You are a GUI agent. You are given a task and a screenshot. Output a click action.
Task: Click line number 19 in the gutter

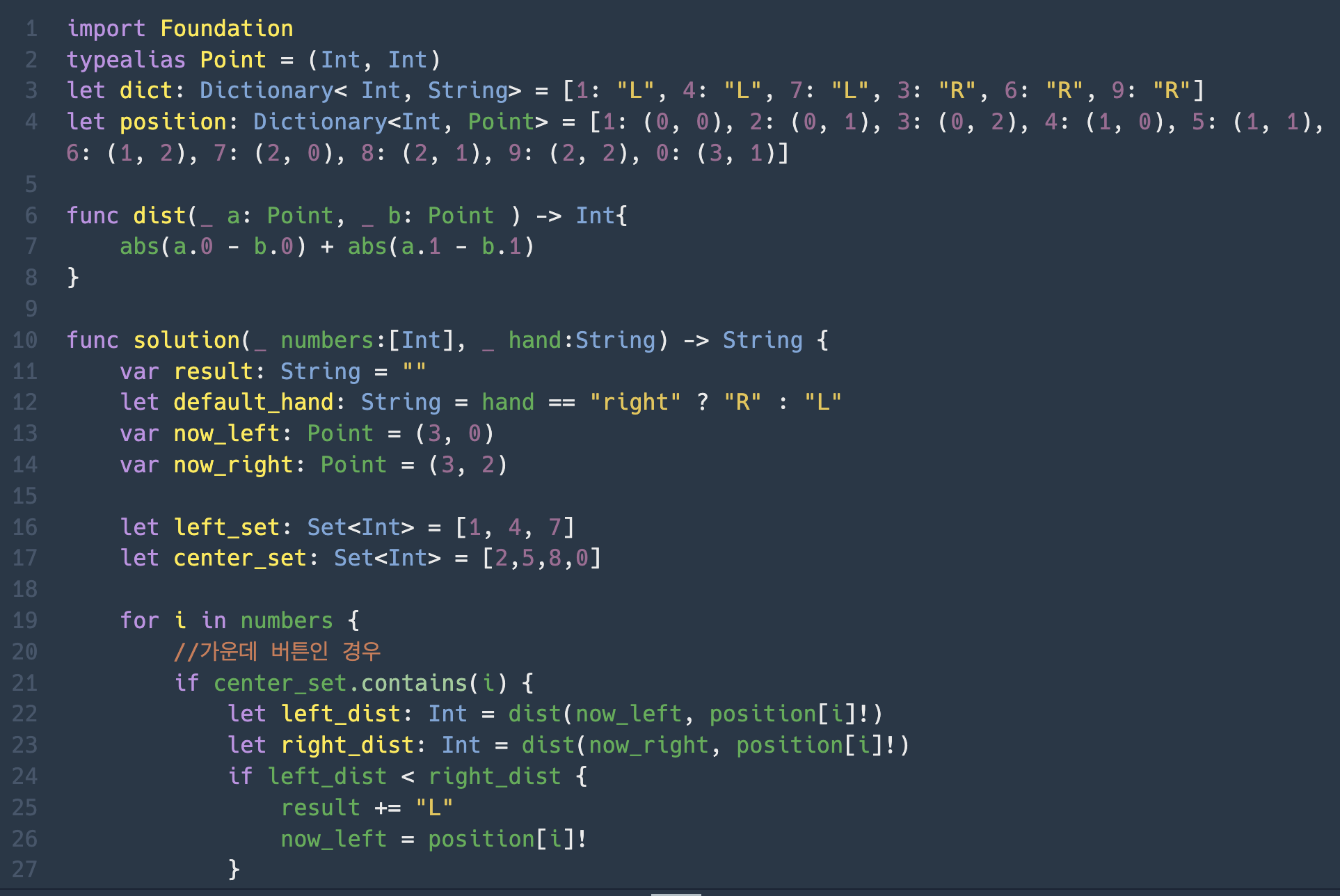click(x=25, y=621)
